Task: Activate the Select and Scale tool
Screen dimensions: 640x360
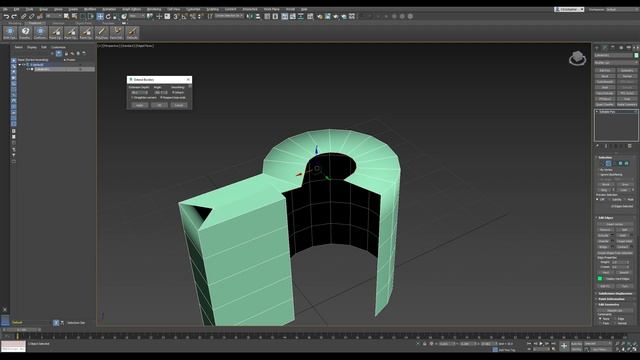Action: tap(115, 16)
